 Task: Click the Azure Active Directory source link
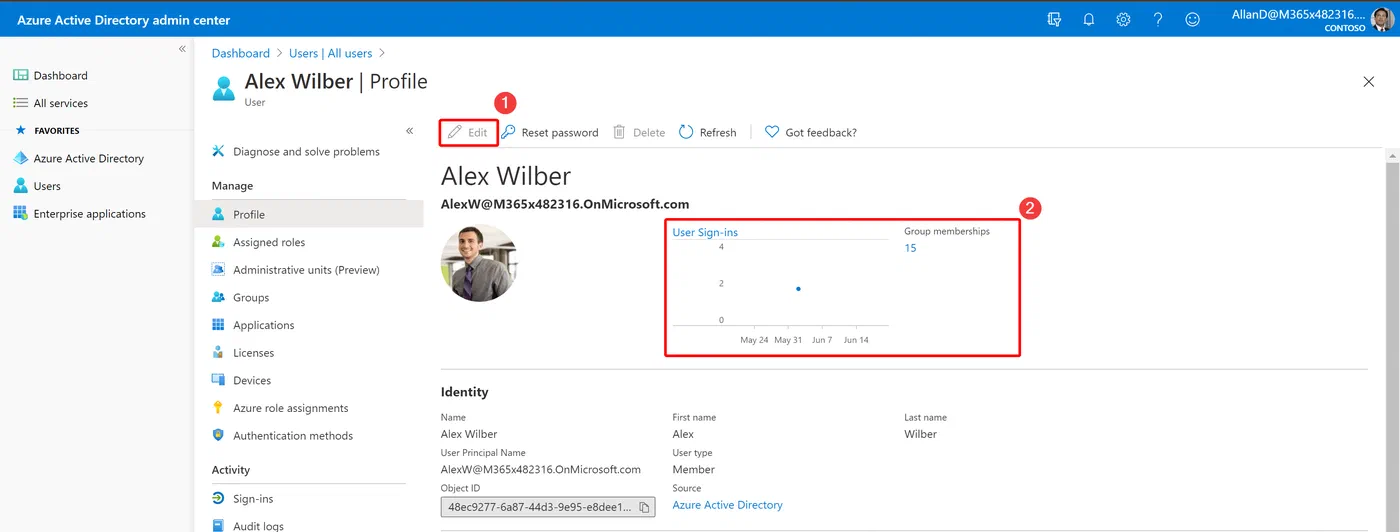pos(727,505)
